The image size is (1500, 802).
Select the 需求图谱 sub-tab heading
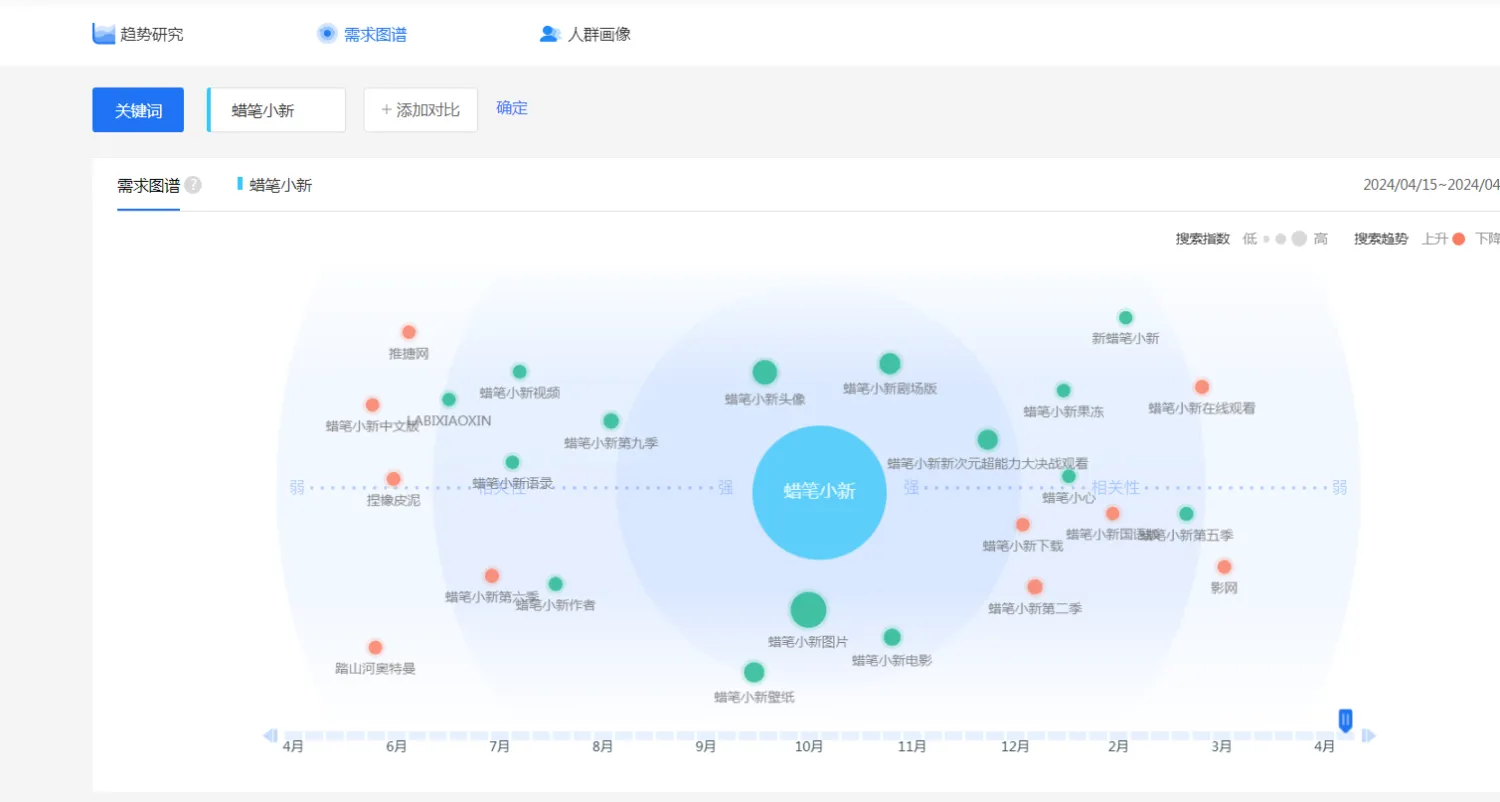point(148,185)
